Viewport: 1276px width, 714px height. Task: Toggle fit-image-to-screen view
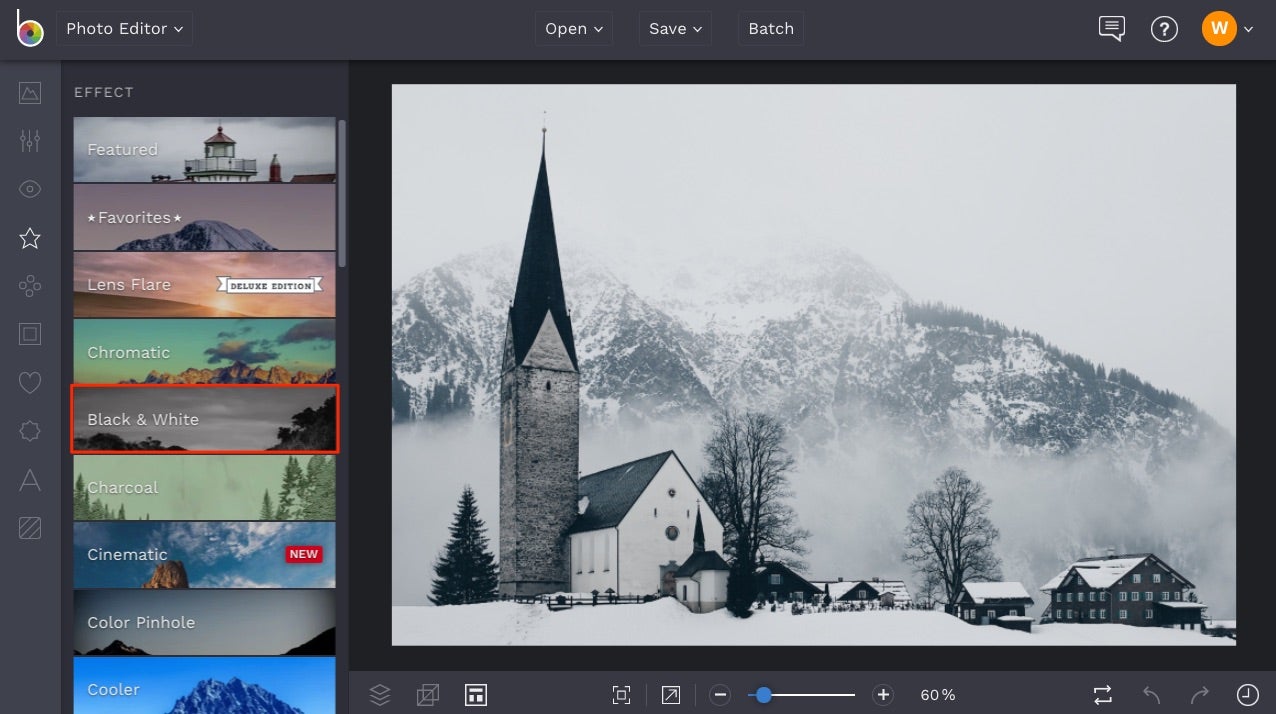(x=621, y=694)
